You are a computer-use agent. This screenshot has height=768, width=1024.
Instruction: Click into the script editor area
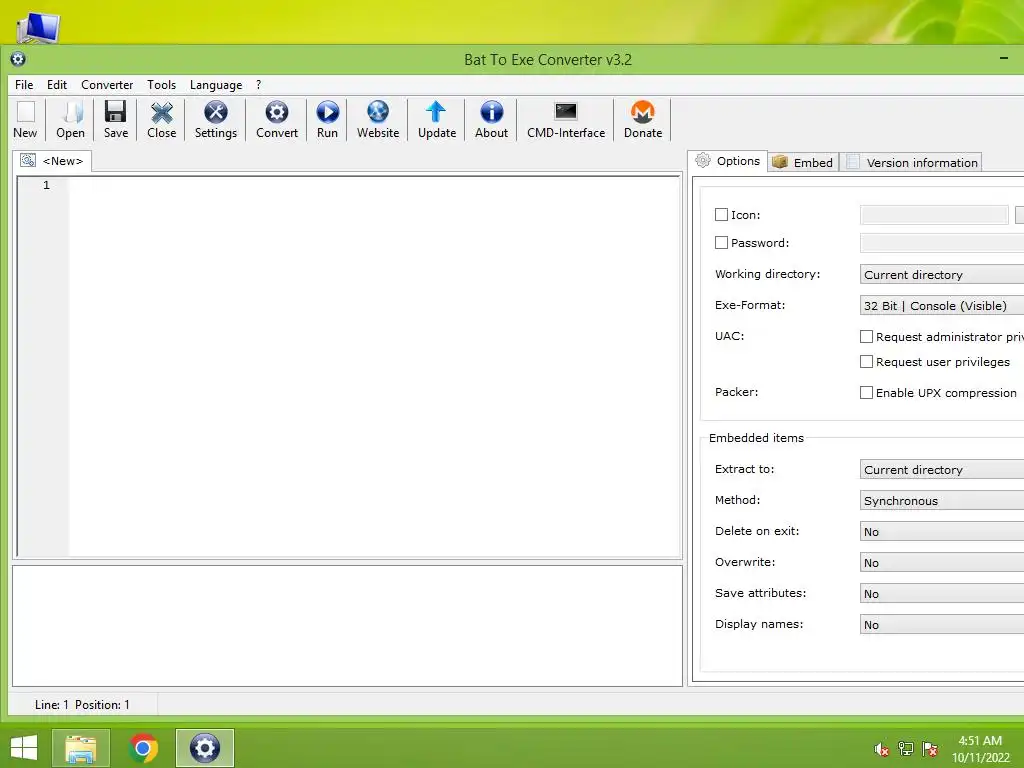[374, 366]
